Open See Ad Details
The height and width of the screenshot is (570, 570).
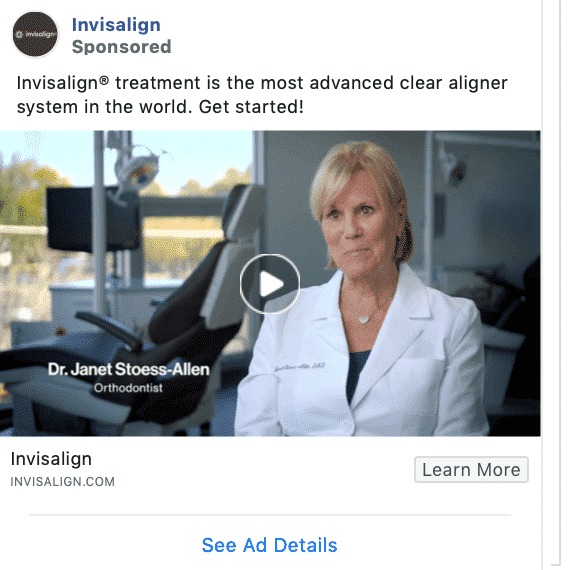pos(269,545)
